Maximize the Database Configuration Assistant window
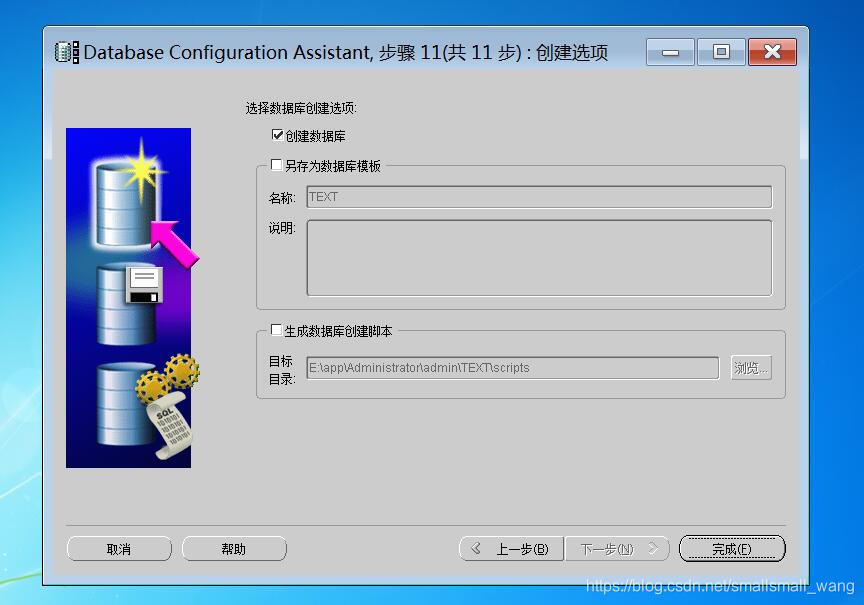 tap(721, 52)
